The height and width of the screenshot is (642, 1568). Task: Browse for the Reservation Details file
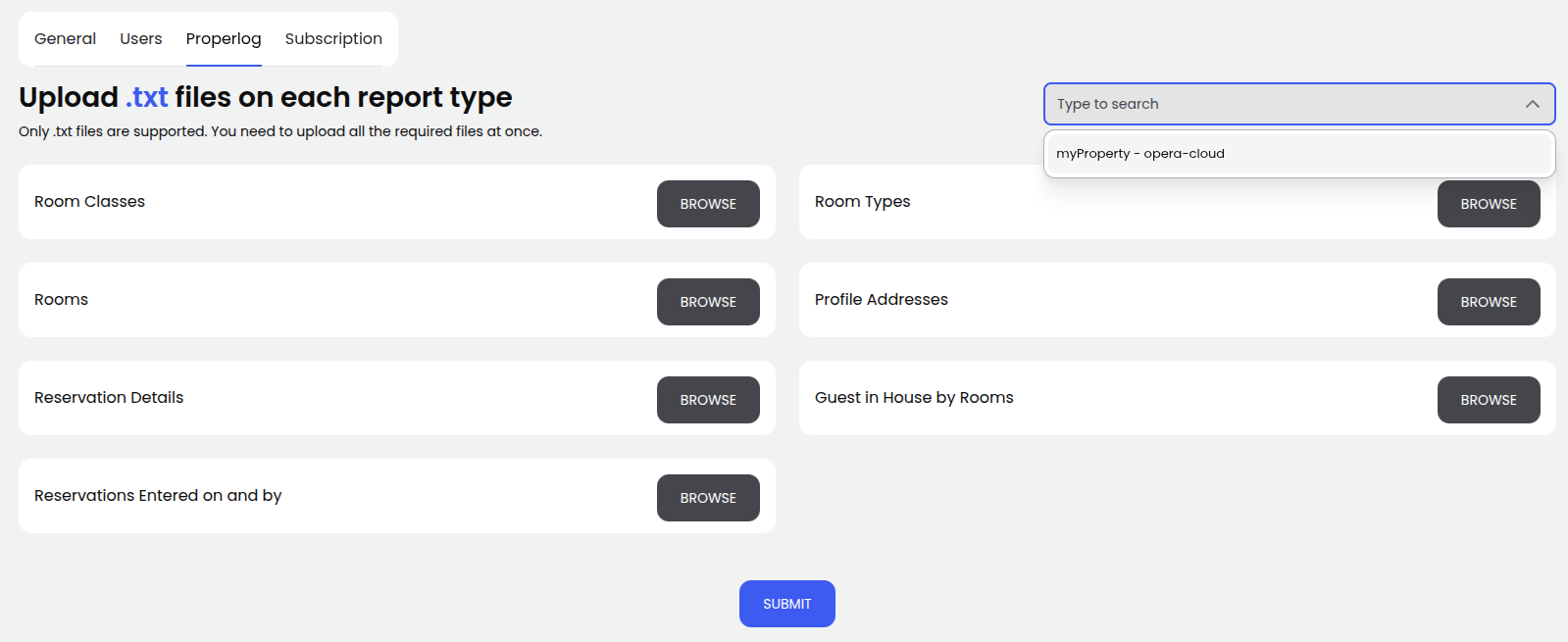pyautogui.click(x=708, y=400)
